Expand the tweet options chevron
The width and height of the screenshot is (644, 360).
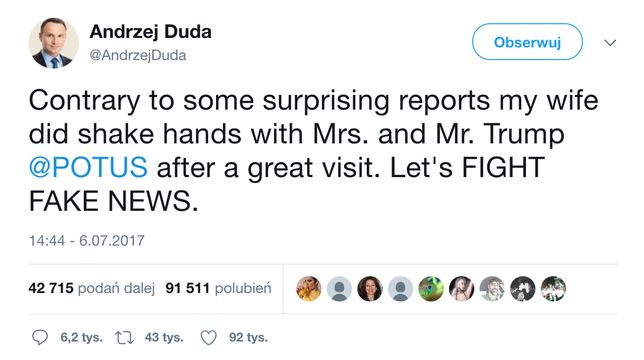click(x=610, y=42)
